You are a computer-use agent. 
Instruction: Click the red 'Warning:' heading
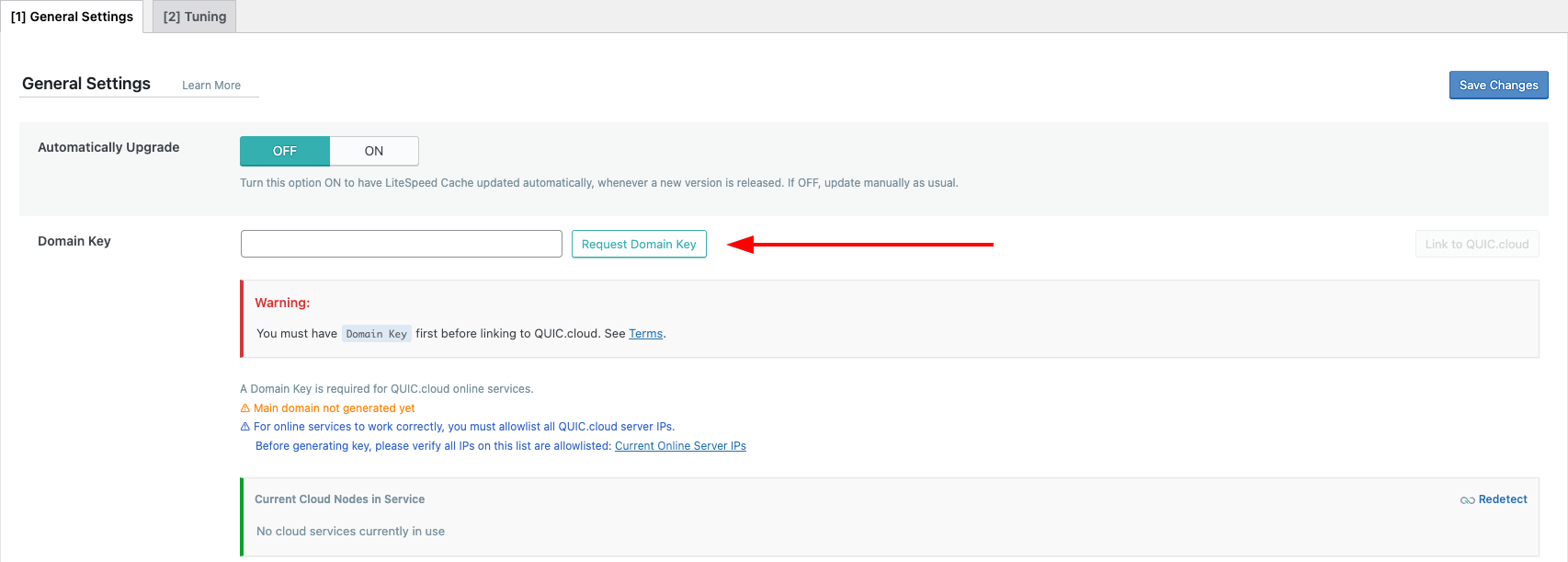(x=282, y=303)
